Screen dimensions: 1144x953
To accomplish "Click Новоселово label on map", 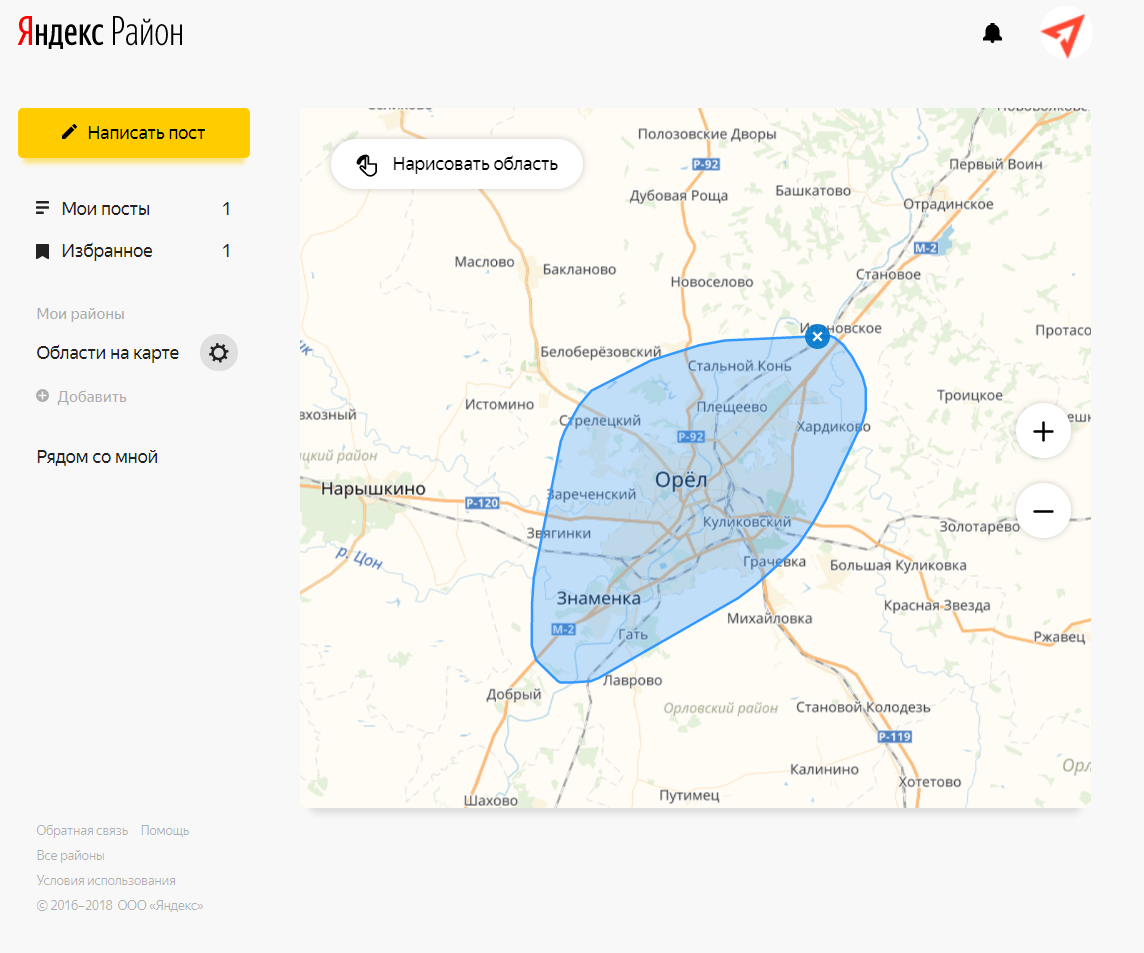I will (711, 282).
